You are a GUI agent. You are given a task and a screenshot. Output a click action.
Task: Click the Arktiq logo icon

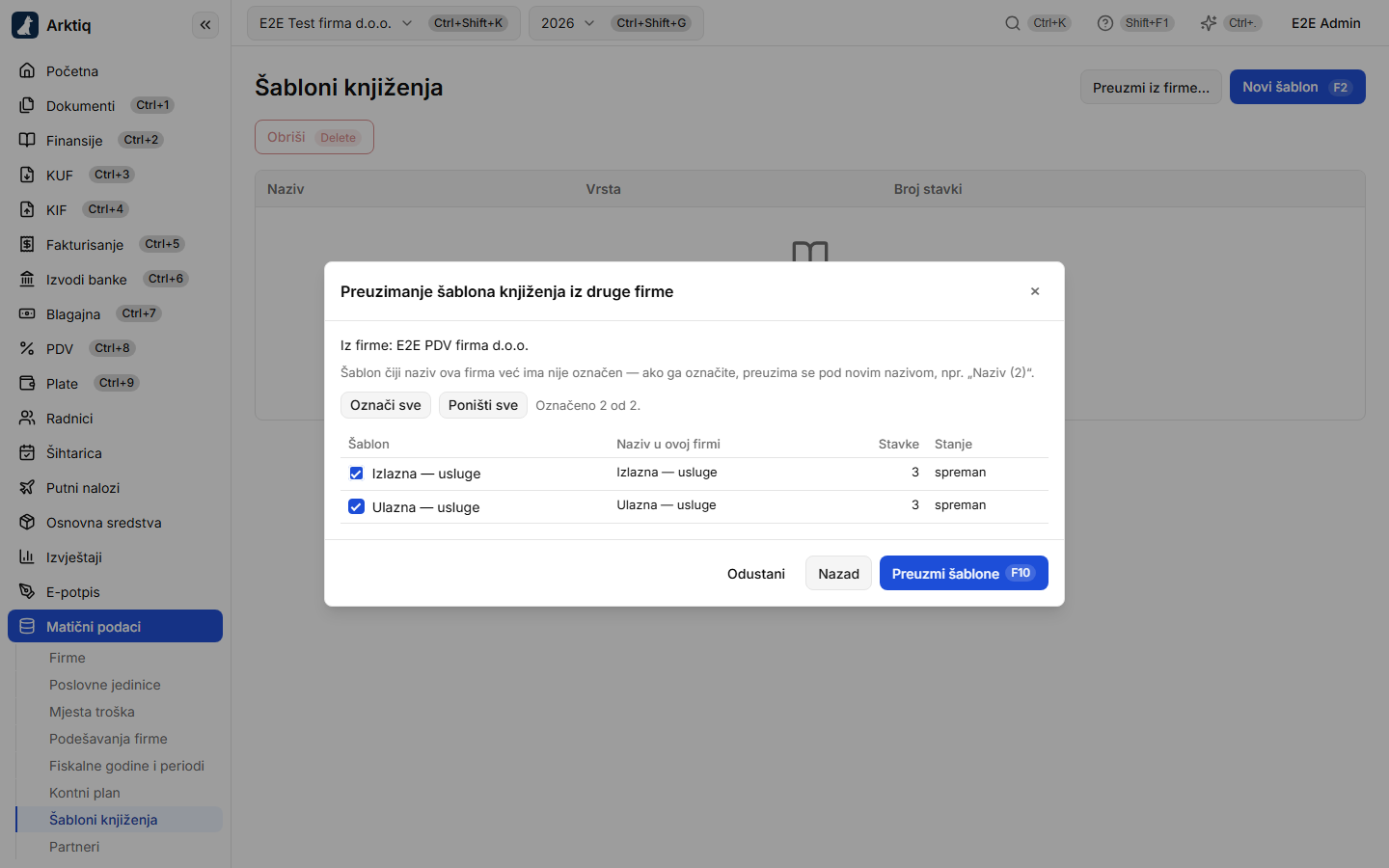click(x=25, y=25)
